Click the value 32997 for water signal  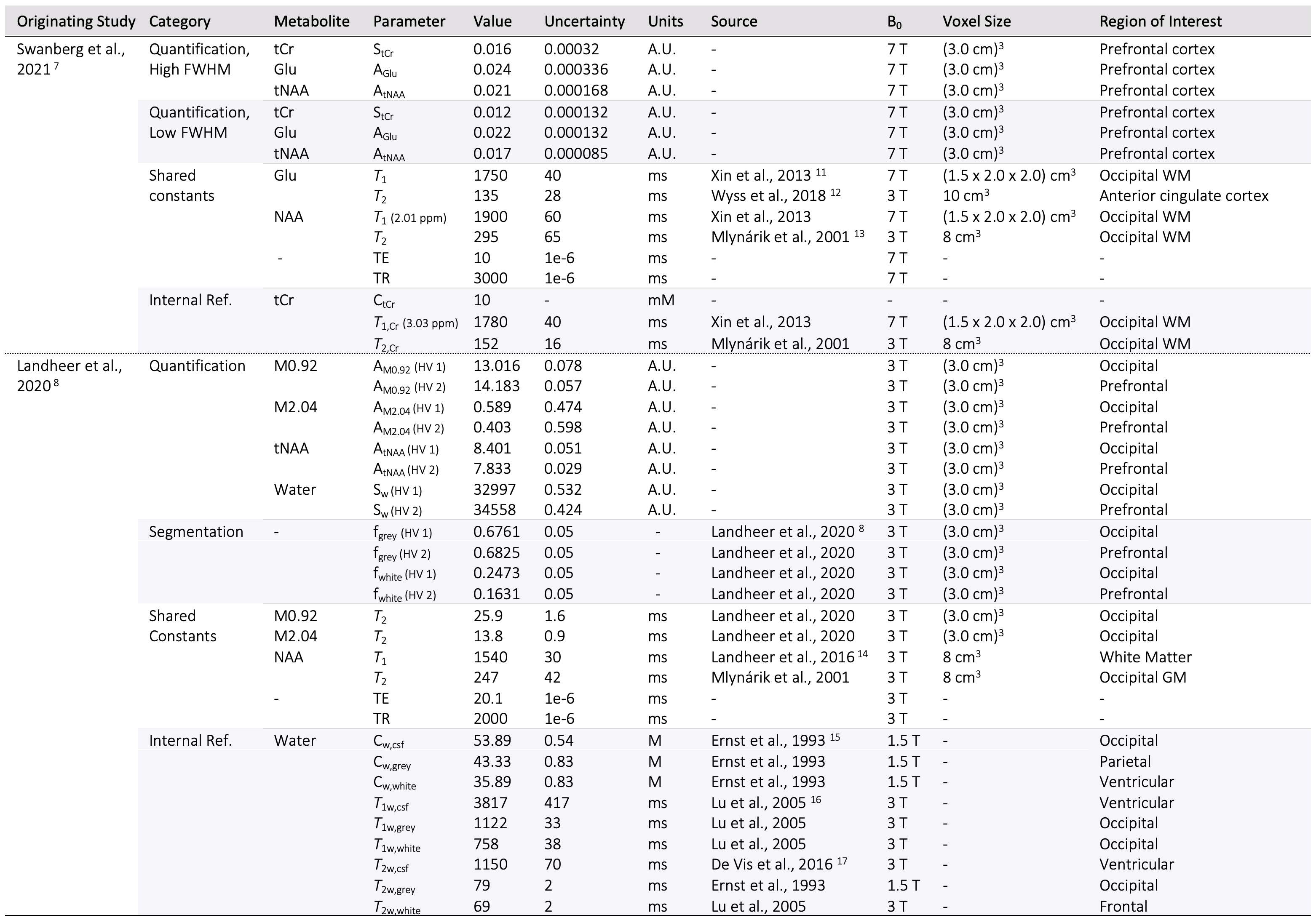pos(494,490)
